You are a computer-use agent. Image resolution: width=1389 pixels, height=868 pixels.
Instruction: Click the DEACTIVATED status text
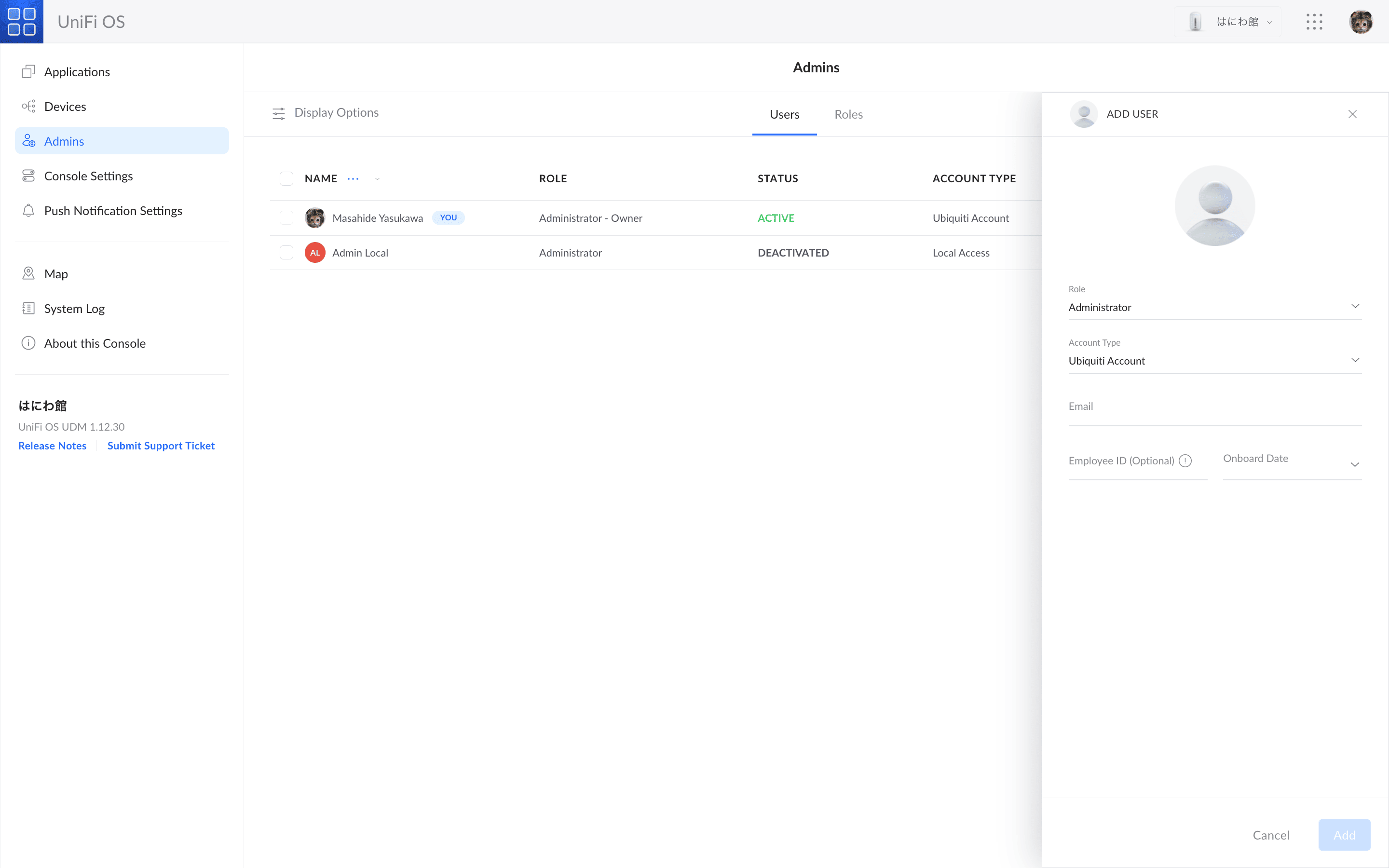click(793, 253)
